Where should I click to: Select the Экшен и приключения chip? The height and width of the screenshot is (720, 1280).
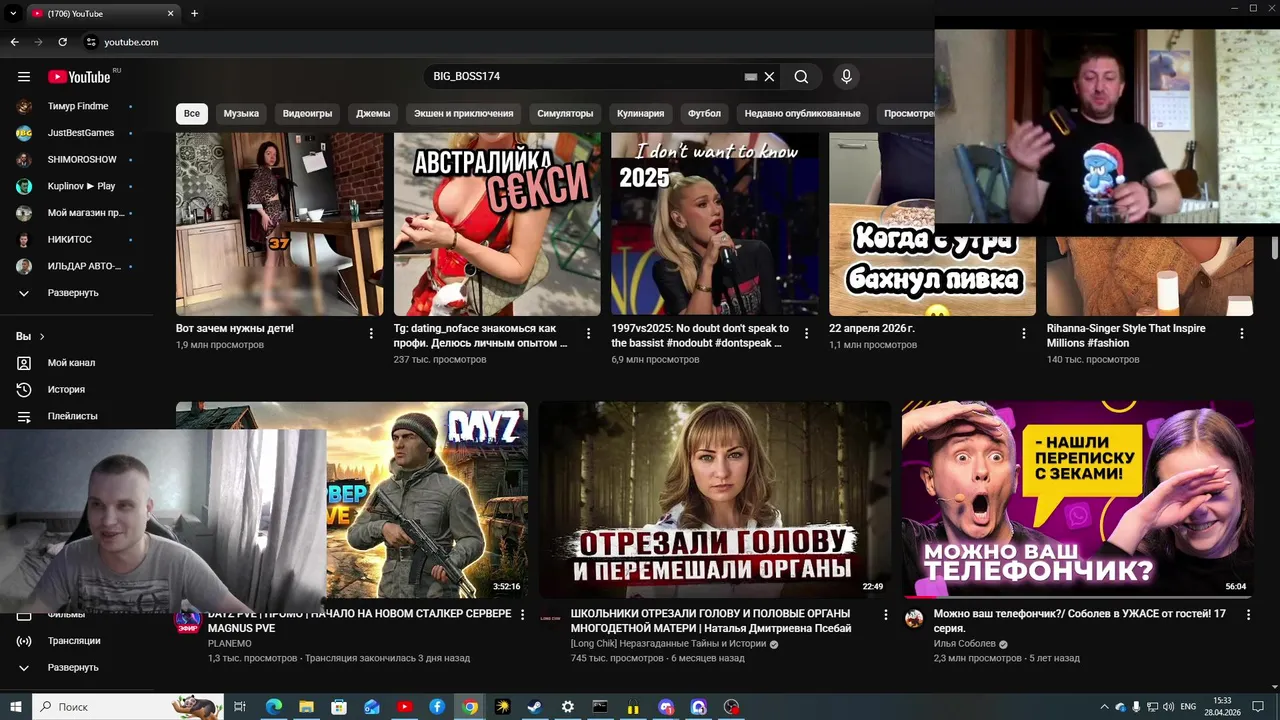pos(463,114)
